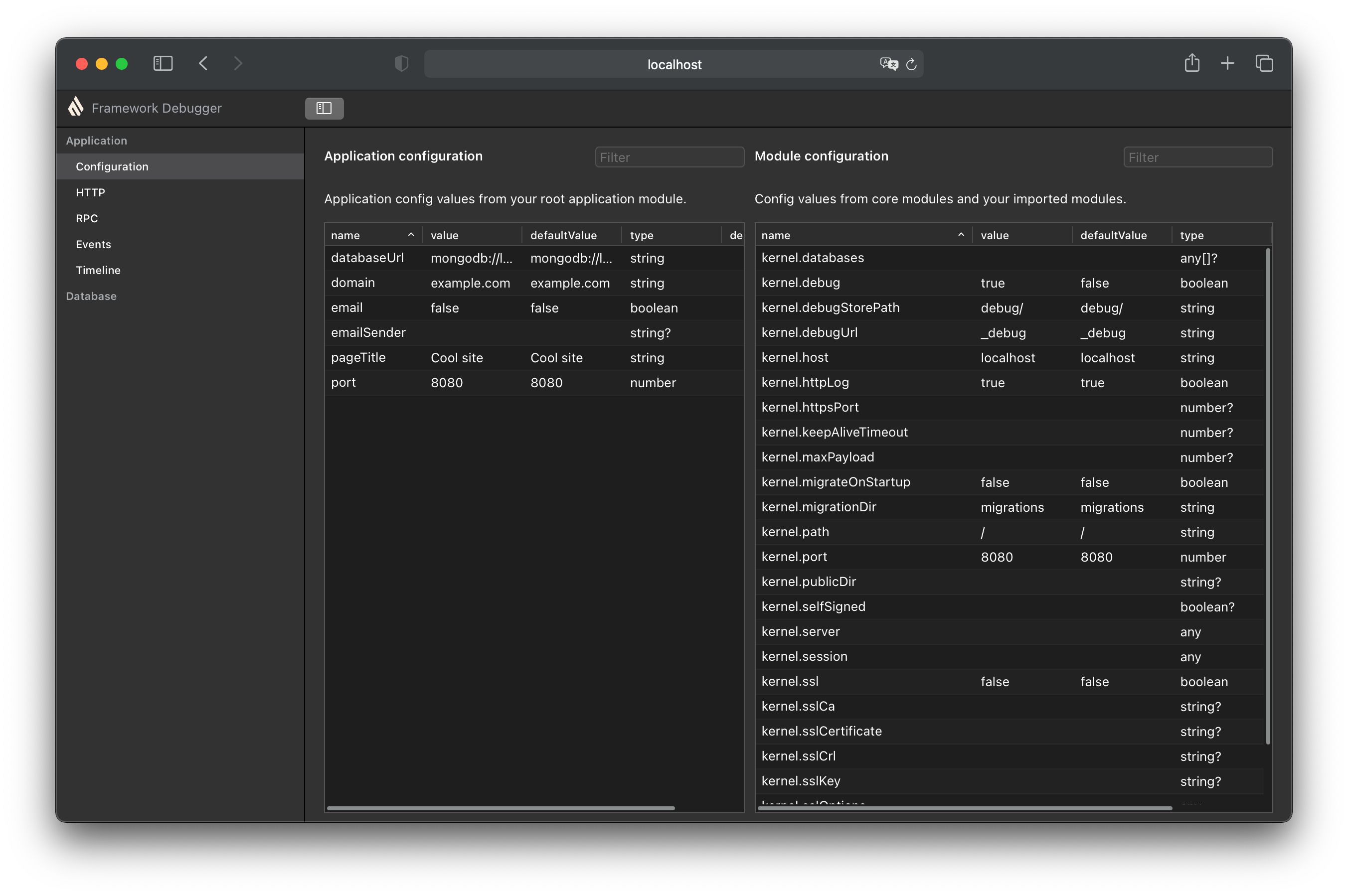The height and width of the screenshot is (896, 1348).
Task: Open the Database section
Action: pos(91,296)
